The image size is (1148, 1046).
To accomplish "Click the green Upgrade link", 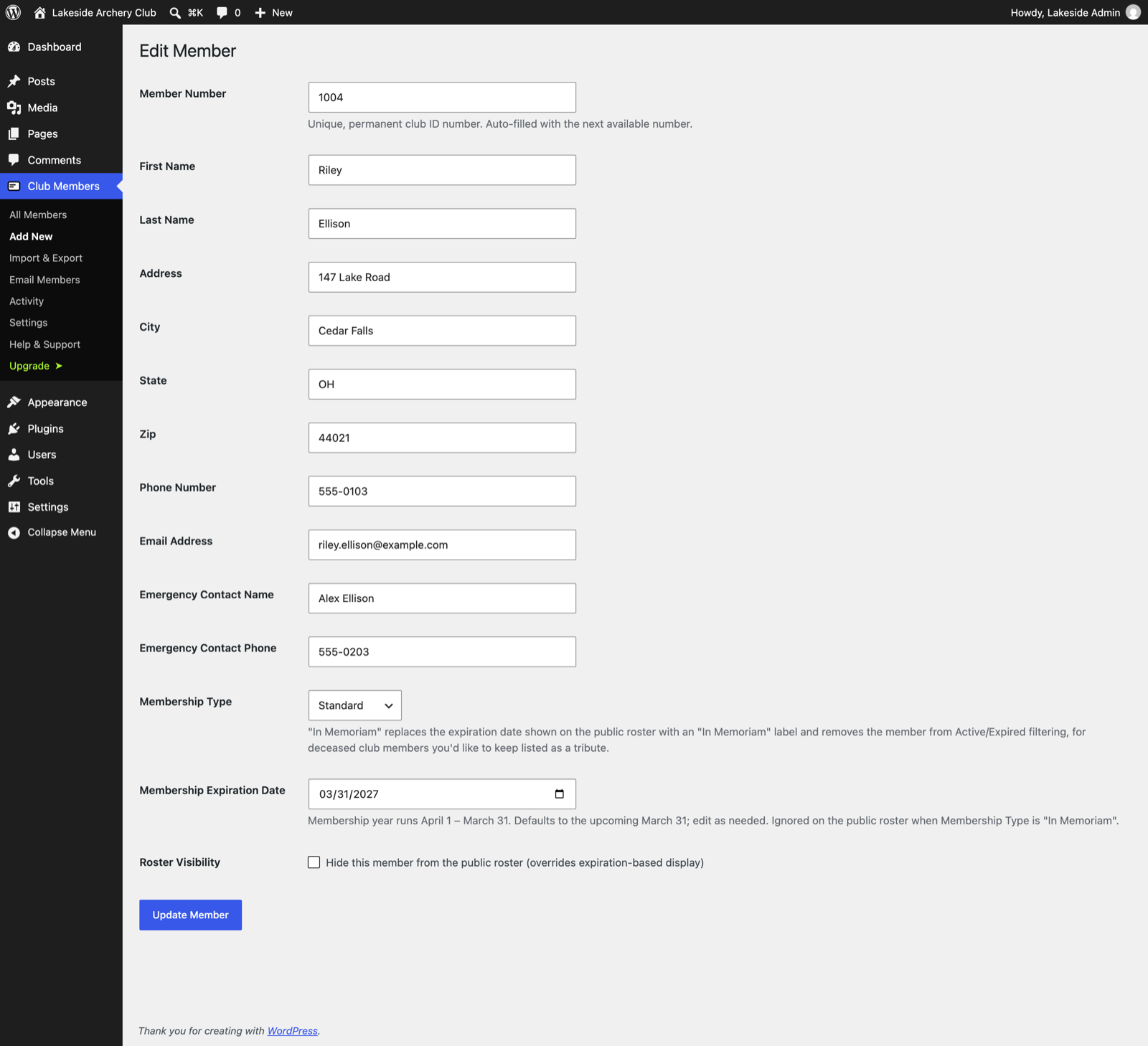I will tap(36, 366).
